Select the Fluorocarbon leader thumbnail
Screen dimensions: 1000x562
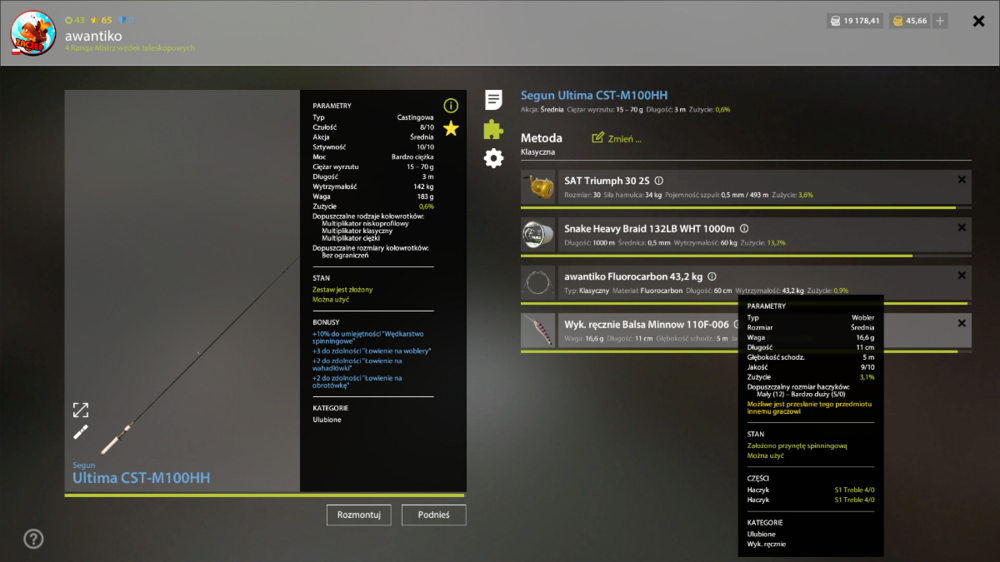pyautogui.click(x=538, y=283)
